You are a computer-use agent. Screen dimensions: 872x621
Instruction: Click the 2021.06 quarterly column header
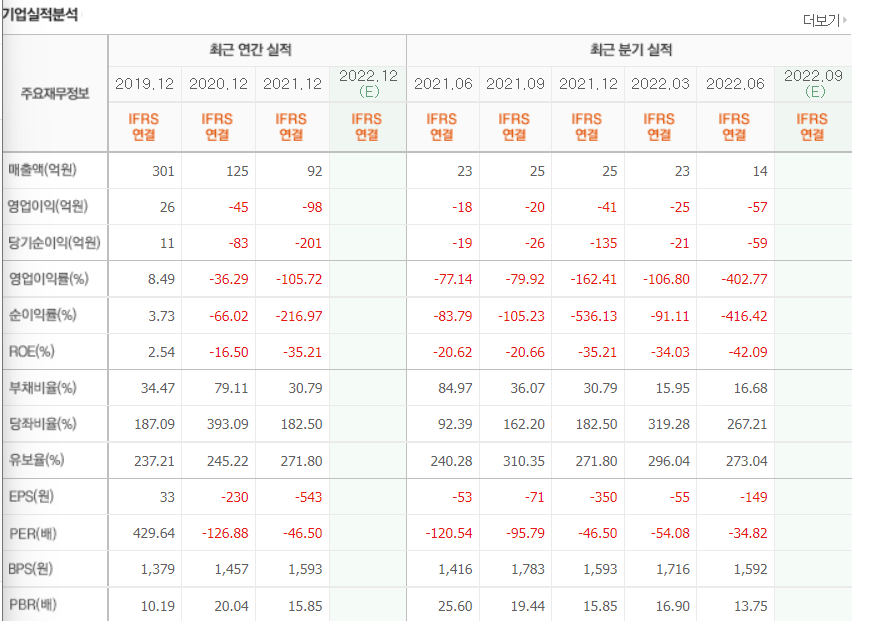(x=443, y=84)
